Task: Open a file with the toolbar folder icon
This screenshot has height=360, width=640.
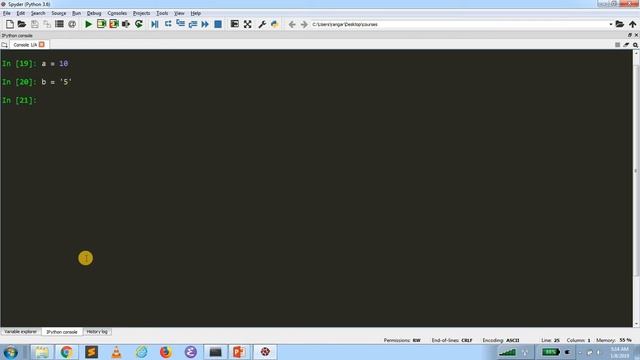Action: [22, 24]
